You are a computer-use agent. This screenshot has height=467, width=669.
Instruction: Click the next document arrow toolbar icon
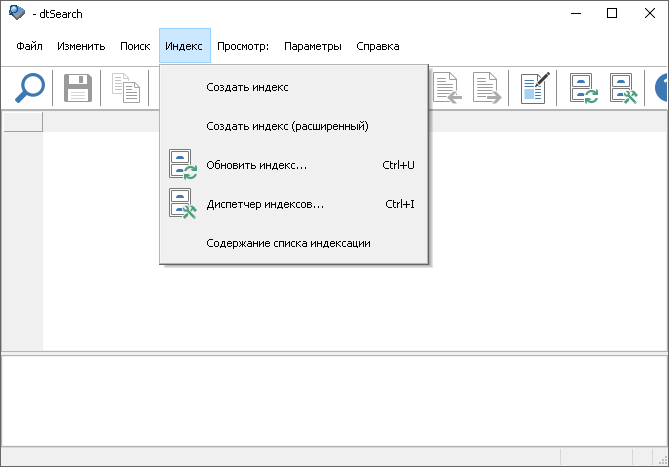point(487,88)
